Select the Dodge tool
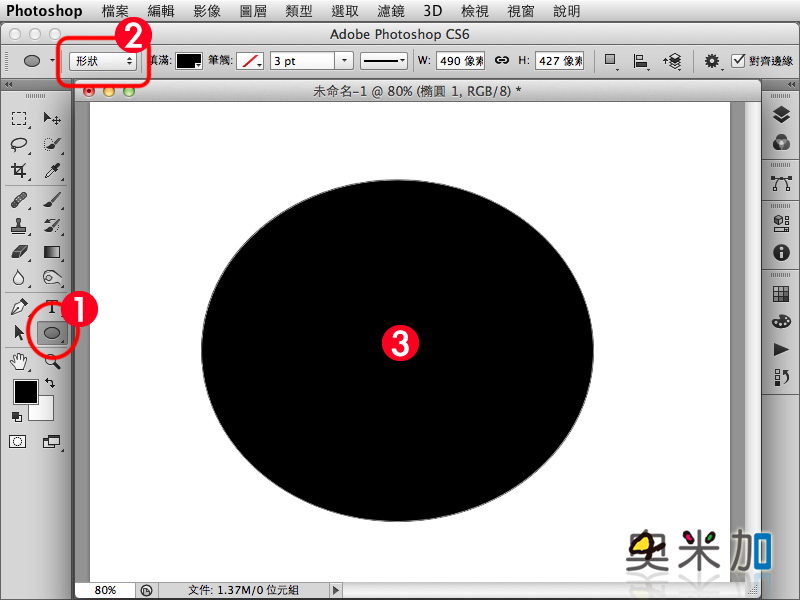This screenshot has width=800, height=600. (x=52, y=278)
